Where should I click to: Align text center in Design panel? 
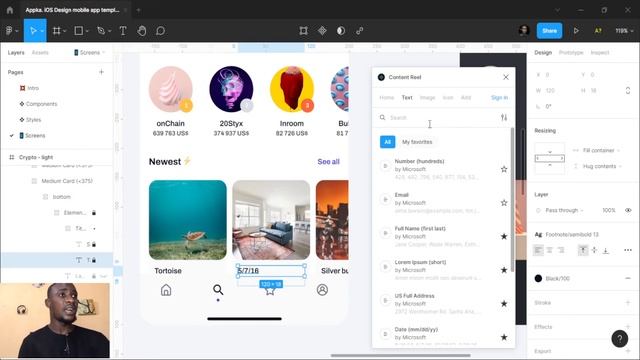(549, 250)
